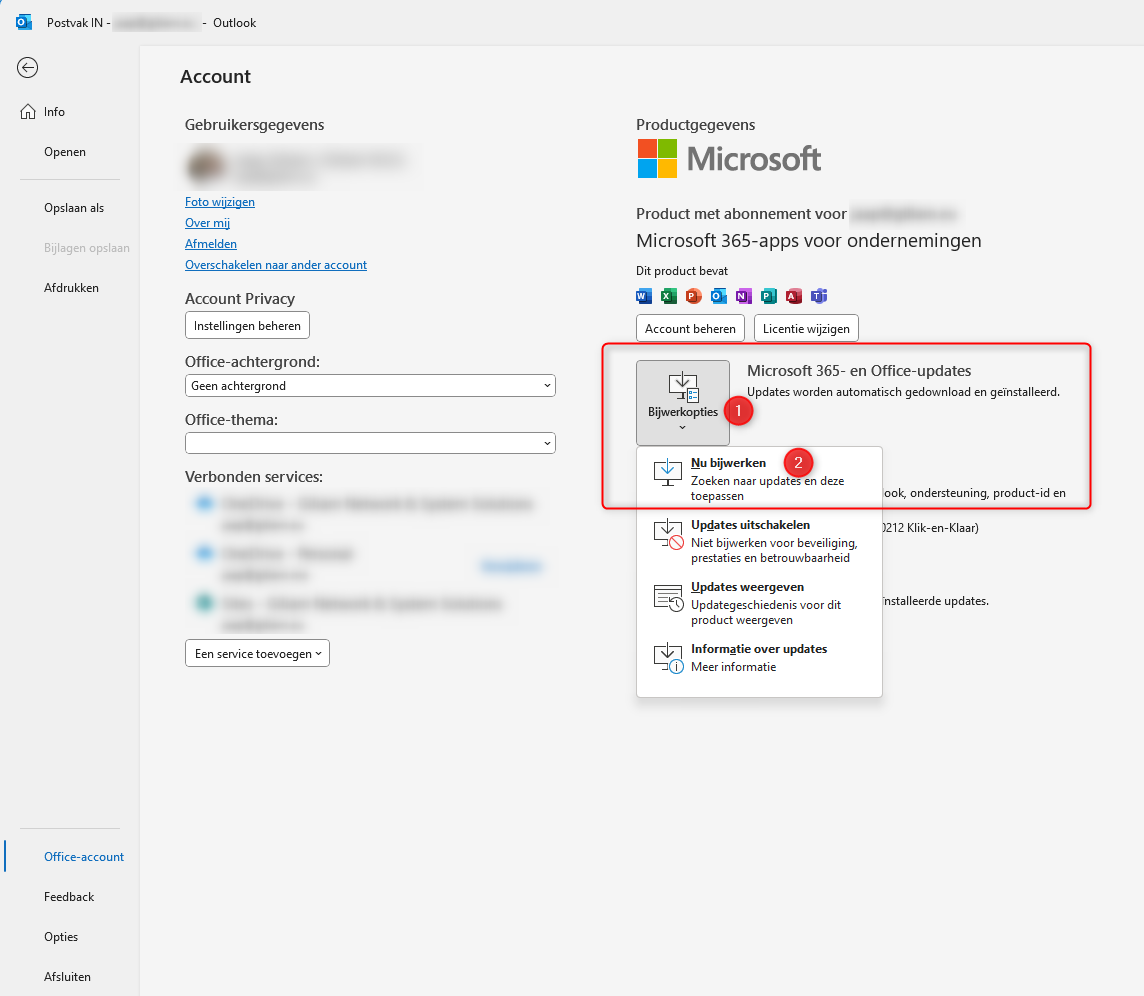Click the Updates uitschakelen icon
The height and width of the screenshot is (996, 1144).
click(x=668, y=534)
